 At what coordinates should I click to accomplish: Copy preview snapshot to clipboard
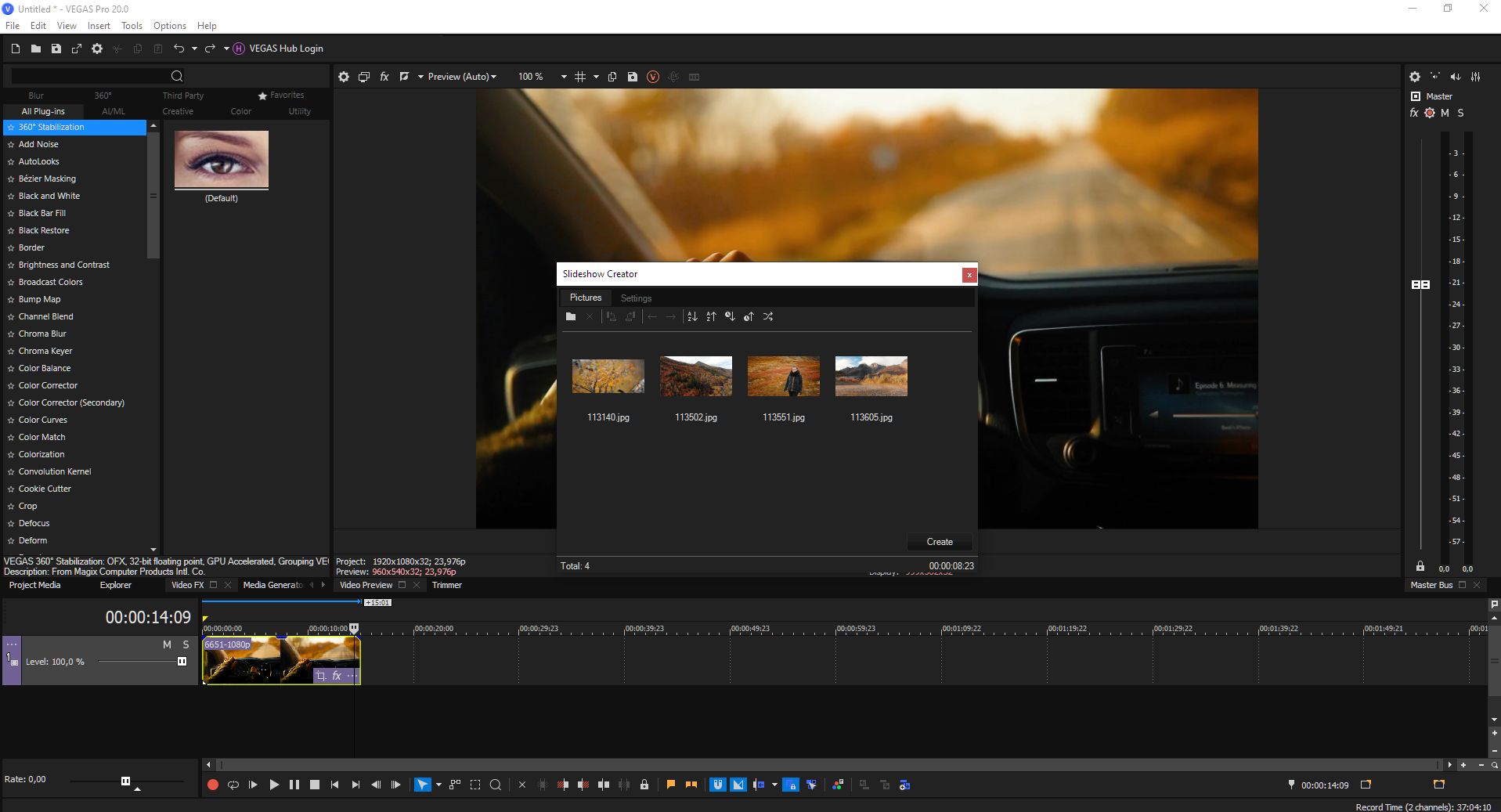click(x=612, y=77)
